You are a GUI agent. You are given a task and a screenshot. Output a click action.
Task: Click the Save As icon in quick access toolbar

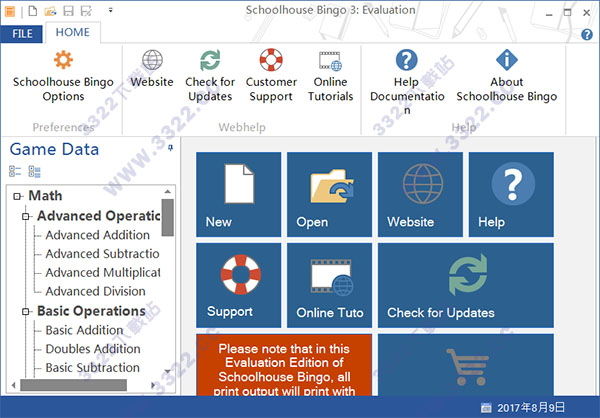(86, 11)
